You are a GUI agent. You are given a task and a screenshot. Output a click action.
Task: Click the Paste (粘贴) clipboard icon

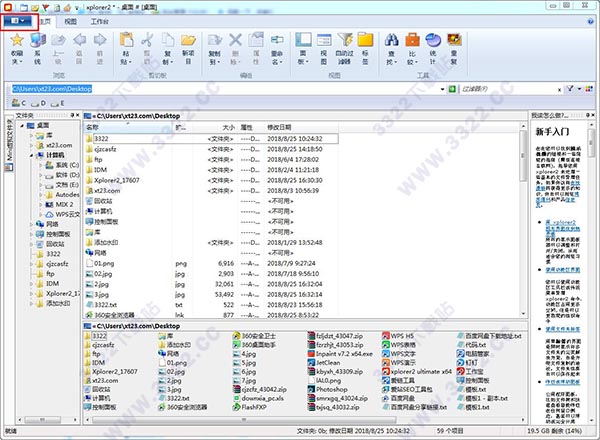pyautogui.click(x=126, y=40)
